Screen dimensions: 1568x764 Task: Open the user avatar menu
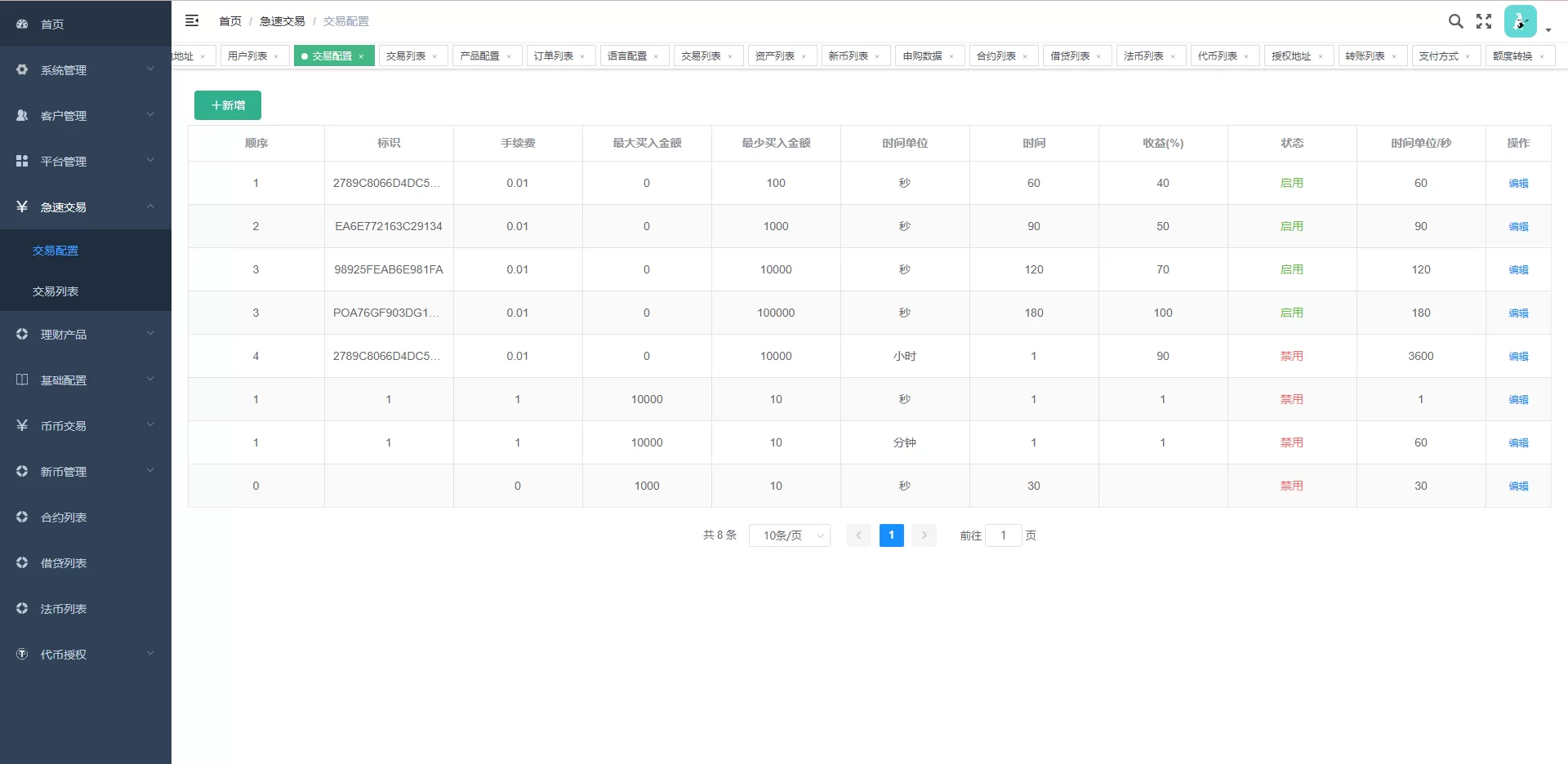pos(1521,22)
